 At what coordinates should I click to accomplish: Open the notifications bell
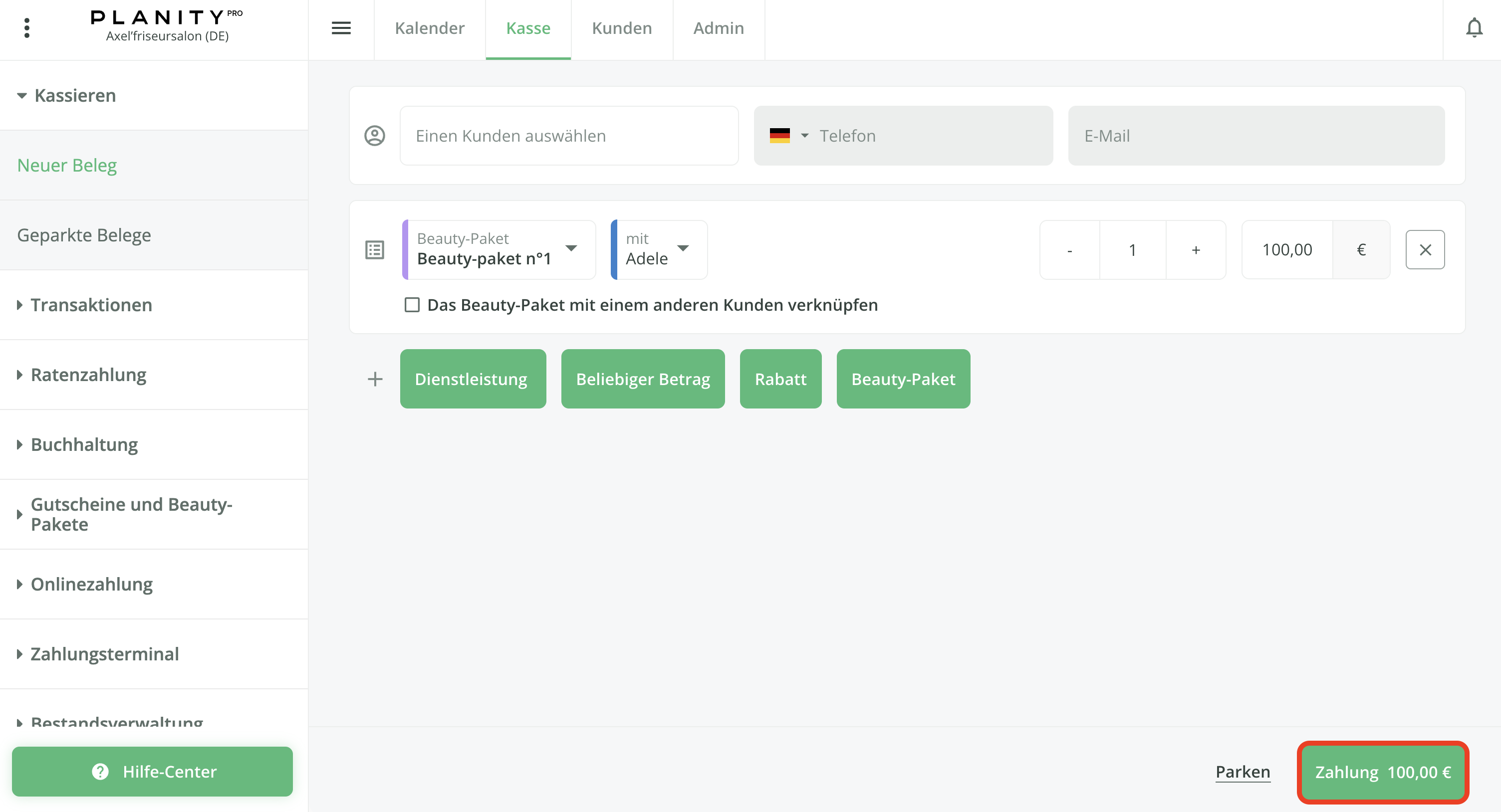(x=1474, y=27)
